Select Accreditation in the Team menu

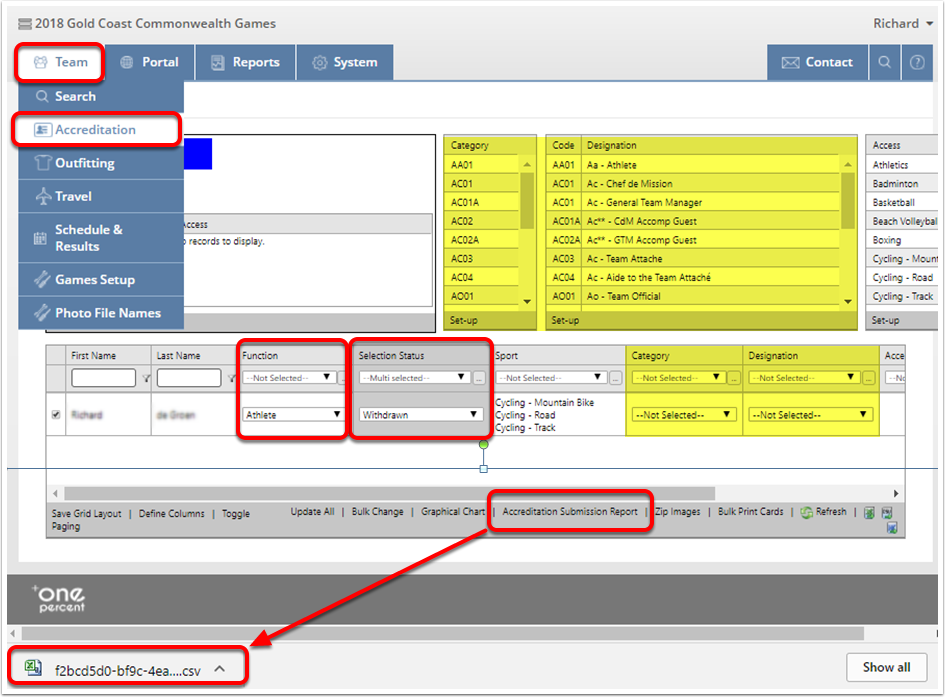96,130
